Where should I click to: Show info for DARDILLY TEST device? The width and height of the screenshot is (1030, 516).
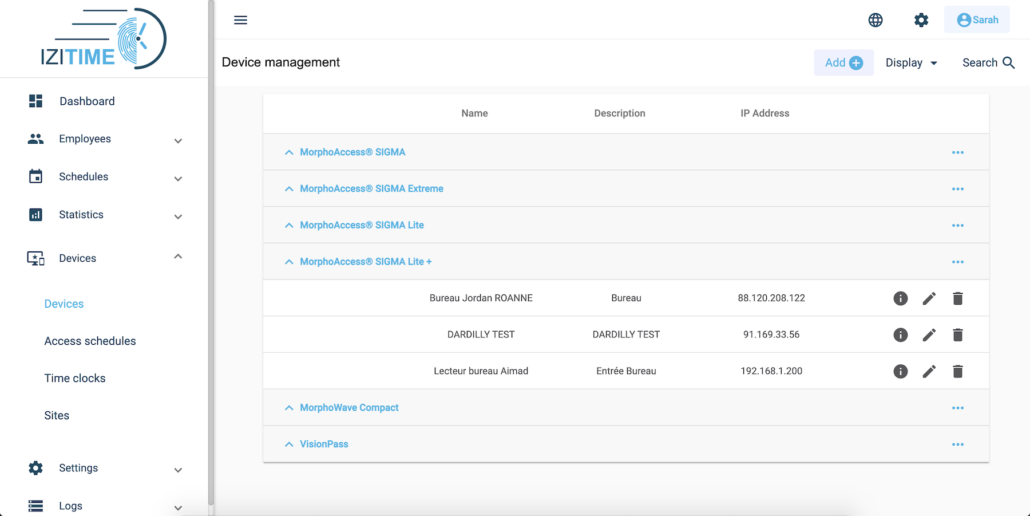(x=901, y=335)
